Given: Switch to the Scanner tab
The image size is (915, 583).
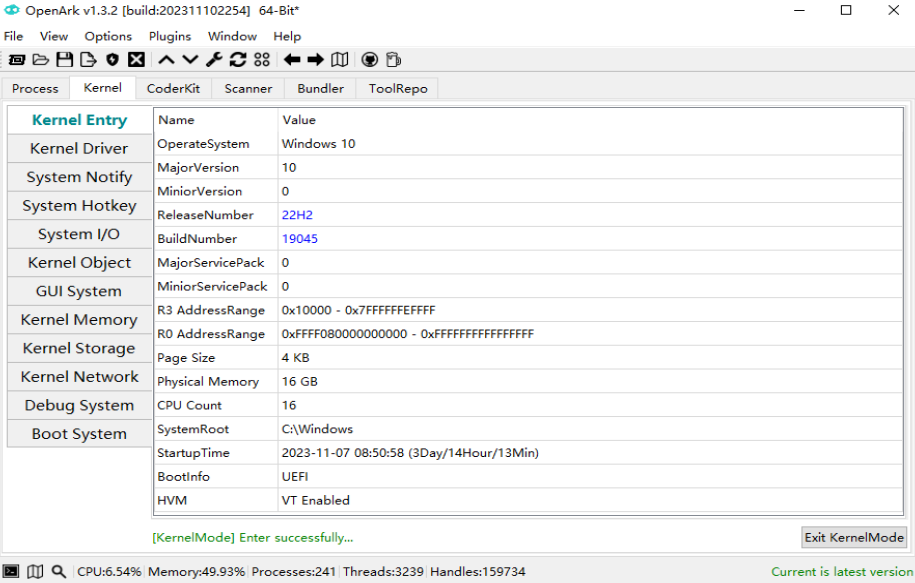Looking at the screenshot, I should 248,88.
